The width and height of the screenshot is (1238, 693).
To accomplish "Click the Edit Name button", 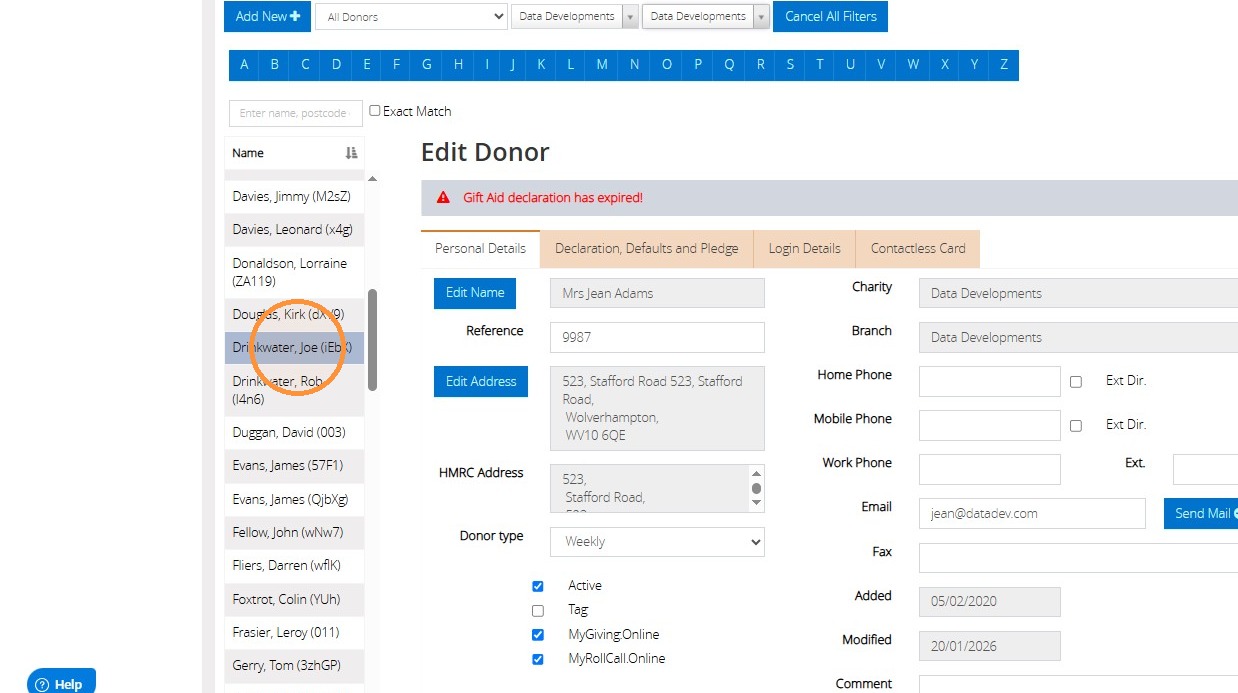I will [475, 293].
